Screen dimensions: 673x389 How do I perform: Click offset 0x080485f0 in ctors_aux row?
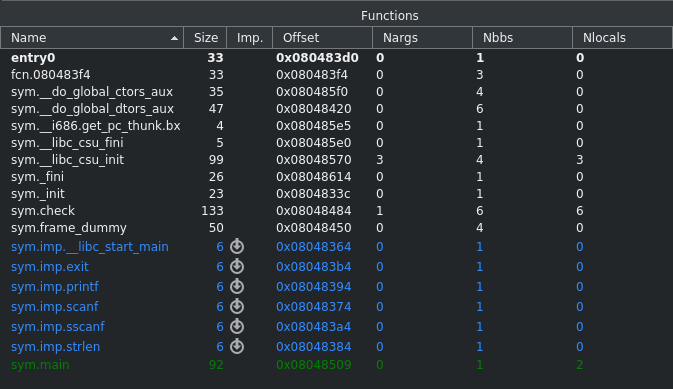point(312,92)
